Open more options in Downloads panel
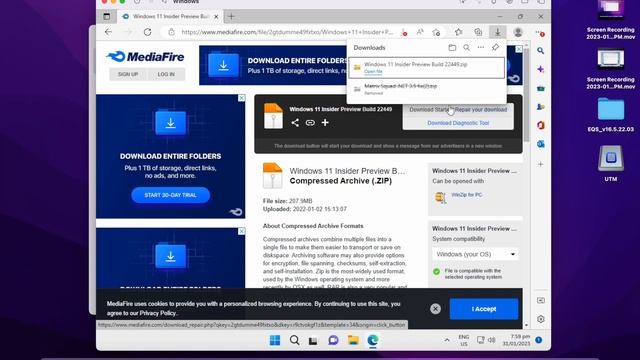The height and width of the screenshot is (360, 640). (481, 47)
